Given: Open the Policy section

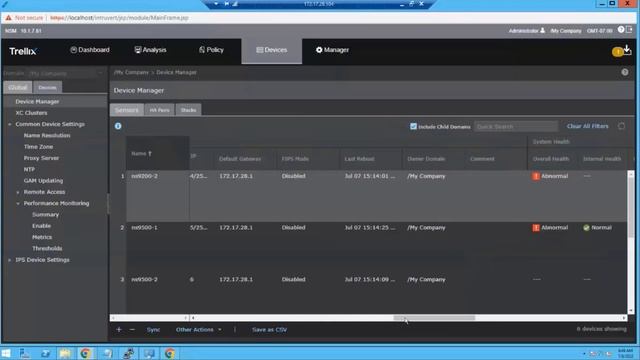Looking at the screenshot, I should [211, 50].
